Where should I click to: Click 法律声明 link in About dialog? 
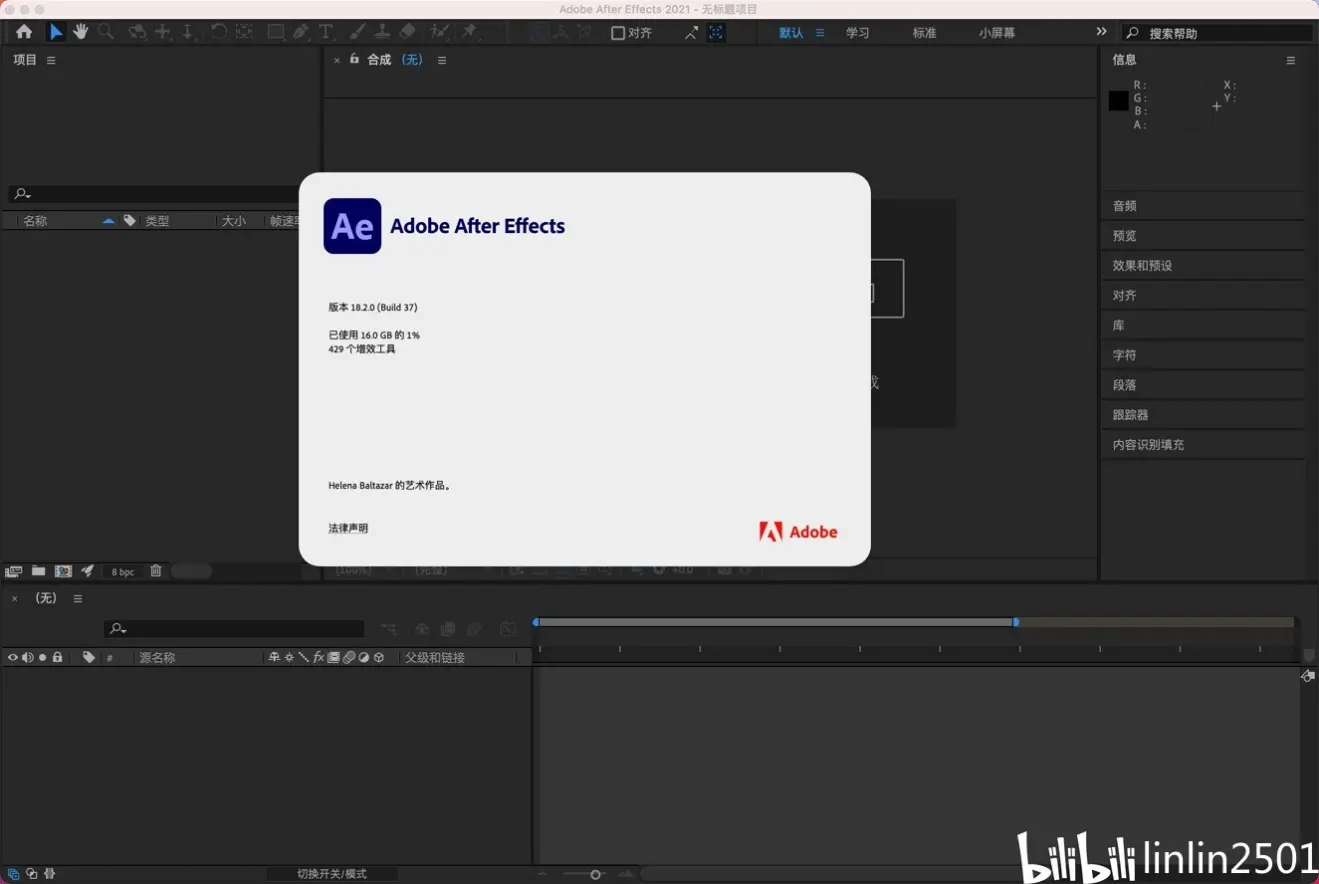click(348, 528)
